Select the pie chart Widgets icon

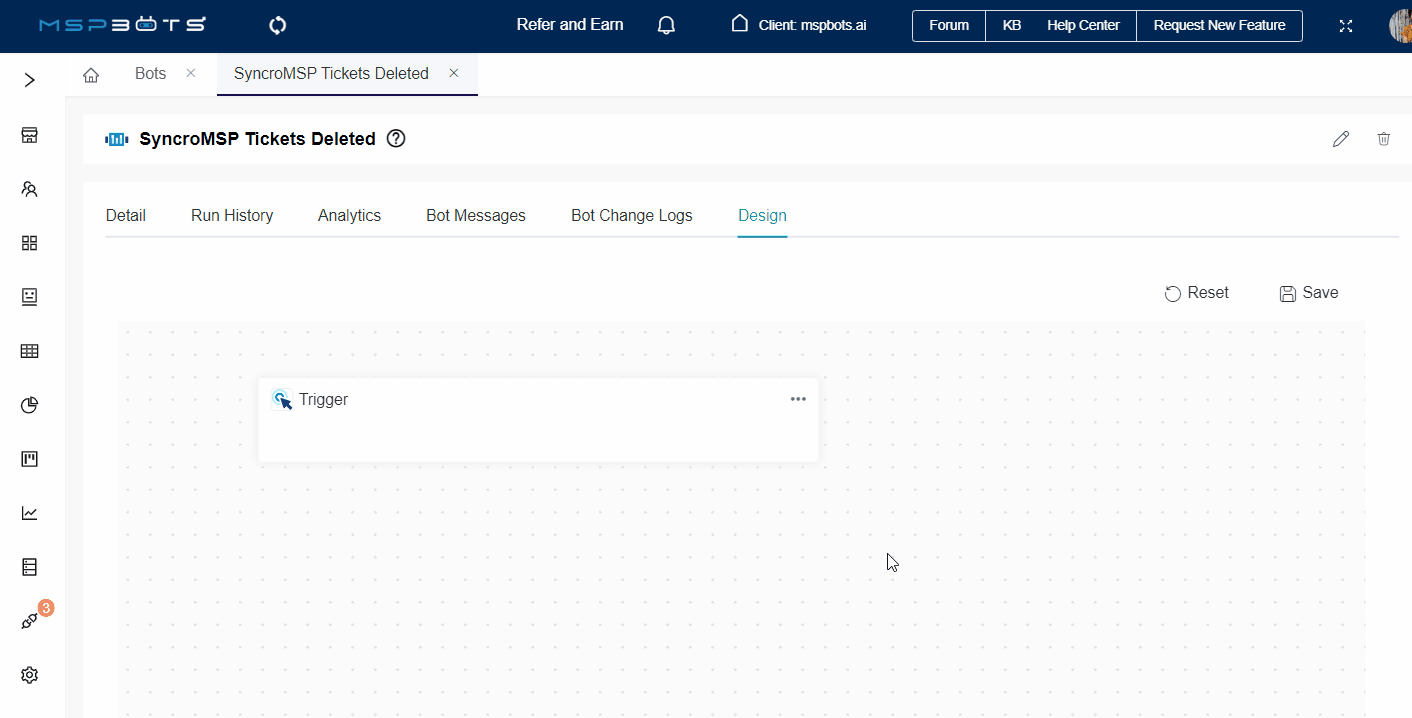[x=29, y=405]
